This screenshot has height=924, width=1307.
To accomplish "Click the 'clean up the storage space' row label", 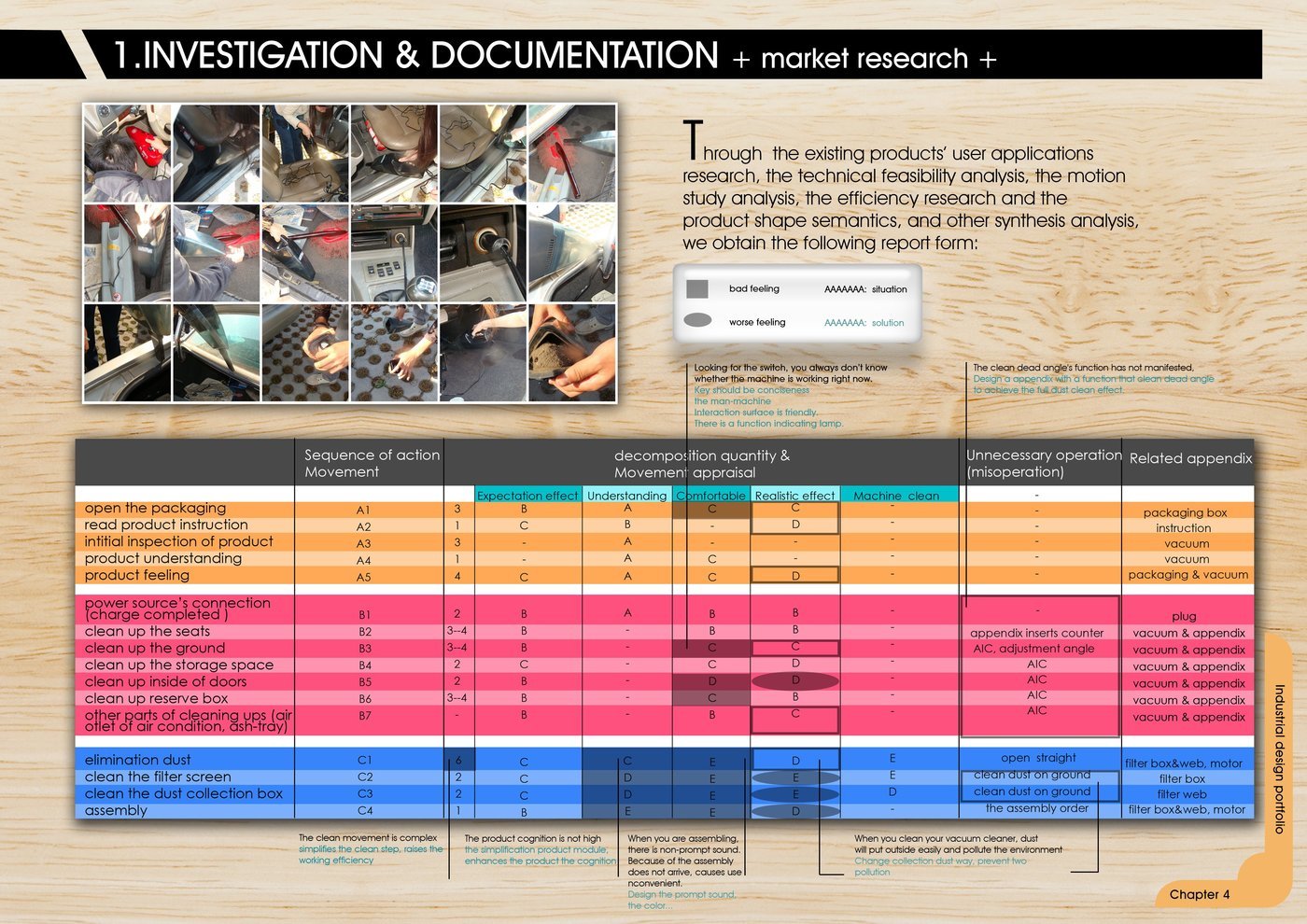I will click(178, 665).
